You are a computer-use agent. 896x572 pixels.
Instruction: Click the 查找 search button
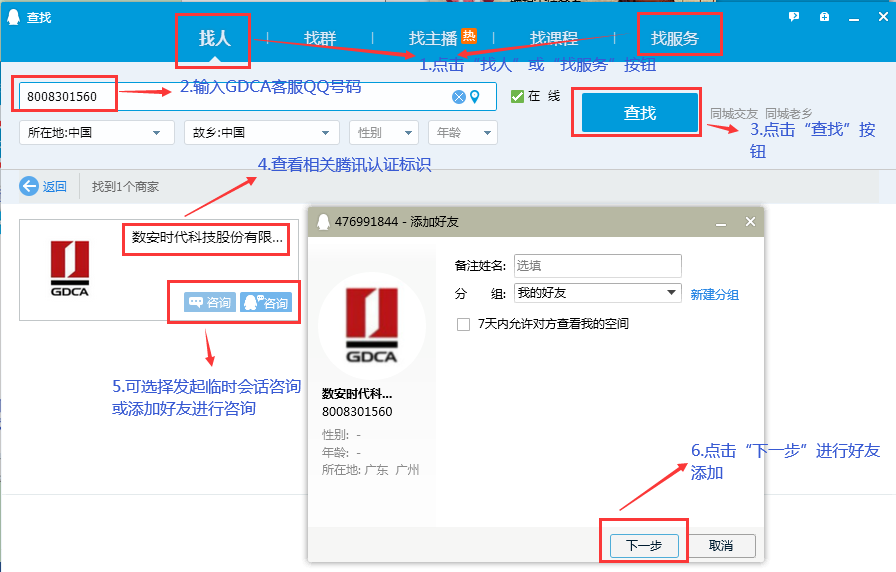(640, 113)
